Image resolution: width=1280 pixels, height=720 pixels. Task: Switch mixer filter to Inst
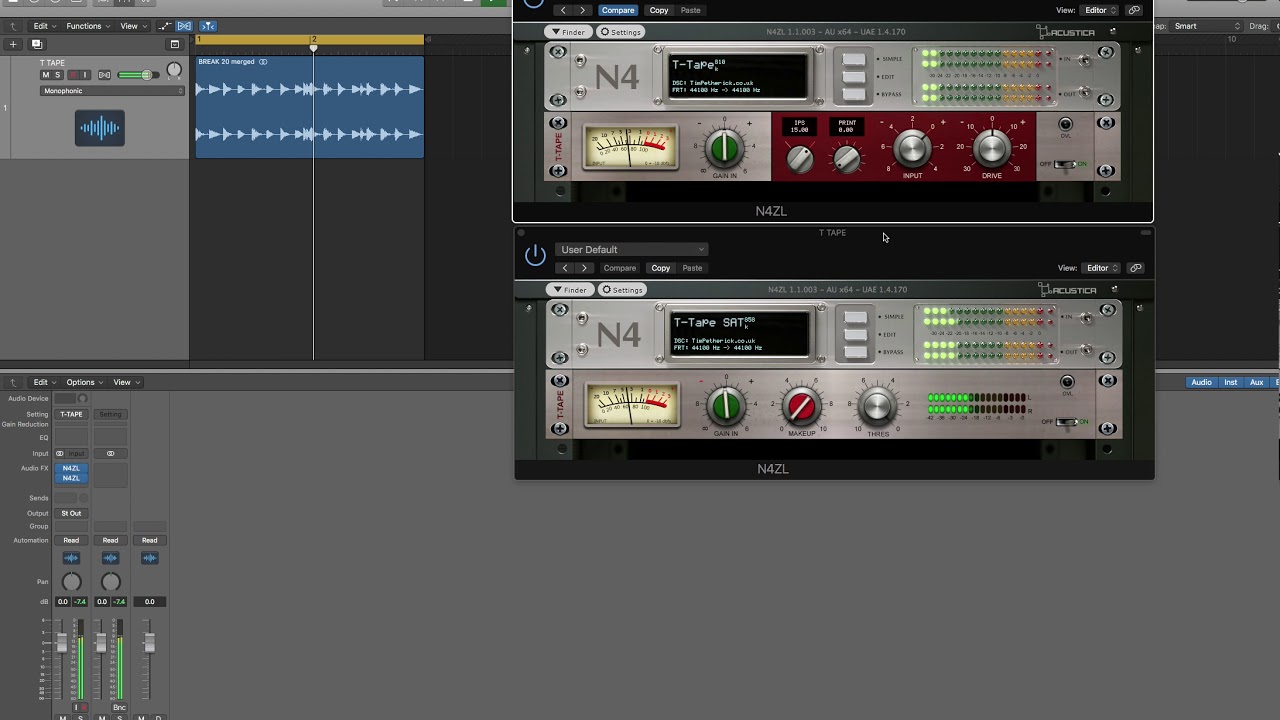1231,382
